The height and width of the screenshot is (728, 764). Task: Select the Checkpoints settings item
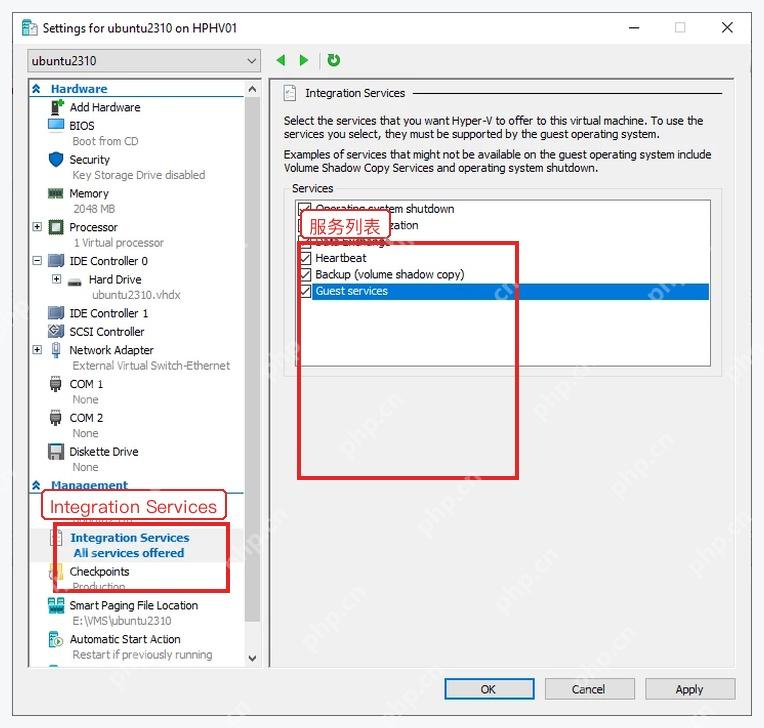coord(99,571)
